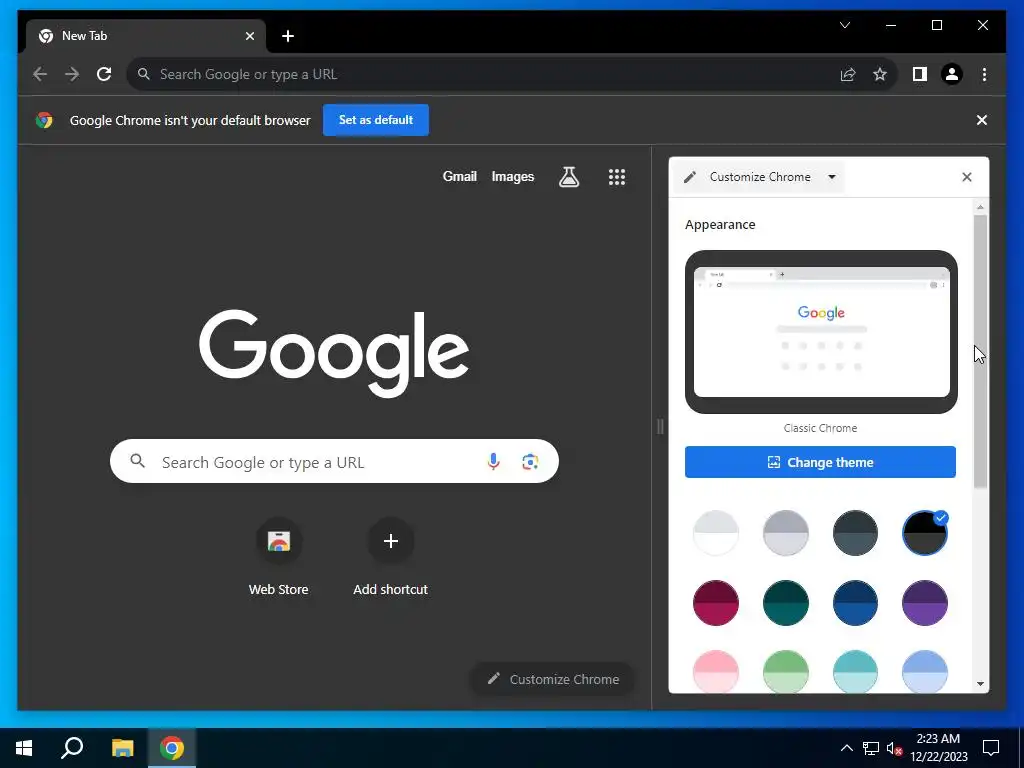The width and height of the screenshot is (1024, 768).
Task: Open the network status tray icon
Action: tap(871, 748)
